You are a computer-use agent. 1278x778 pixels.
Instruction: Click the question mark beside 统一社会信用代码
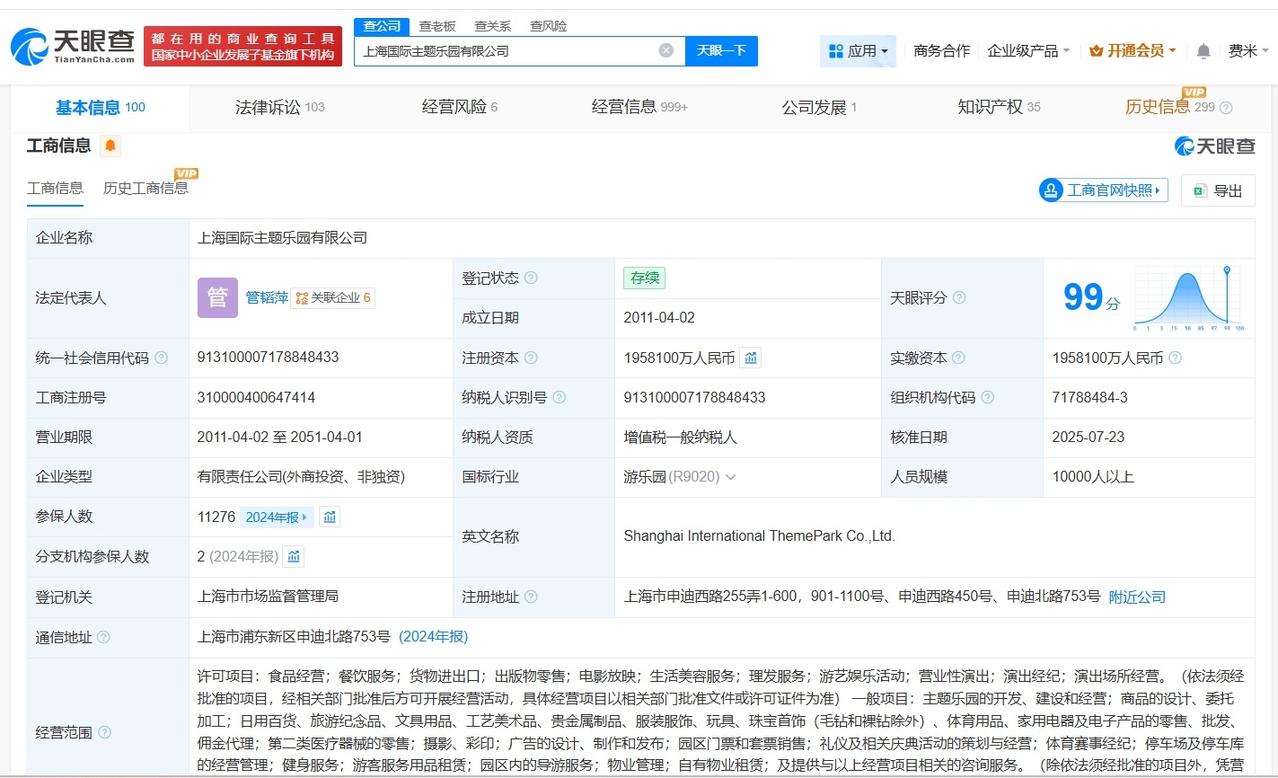[161, 357]
